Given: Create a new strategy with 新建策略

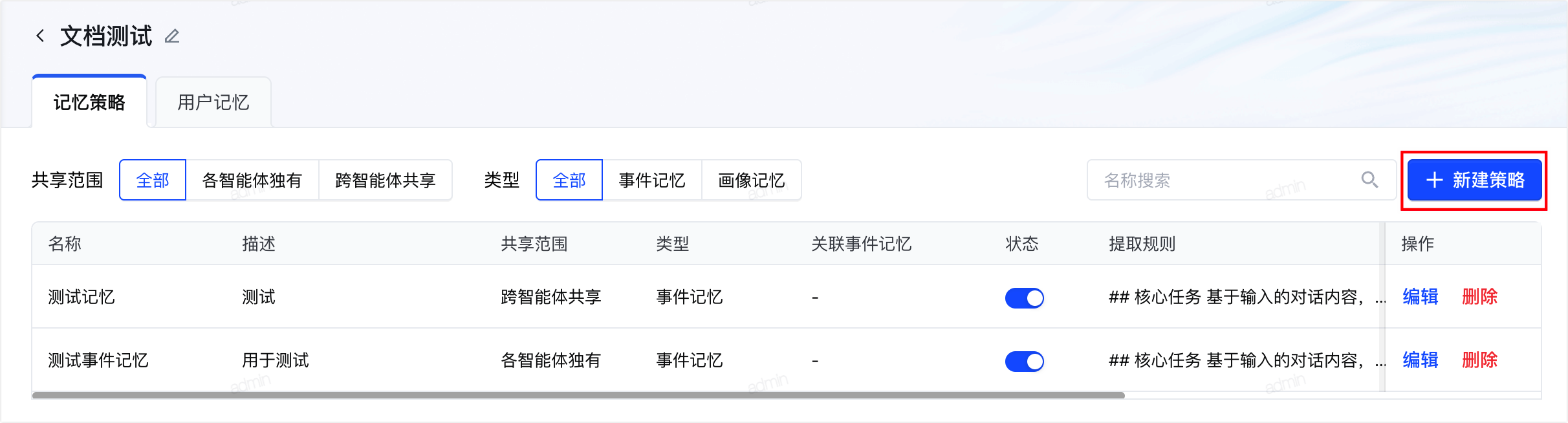Looking at the screenshot, I should tap(1475, 180).
